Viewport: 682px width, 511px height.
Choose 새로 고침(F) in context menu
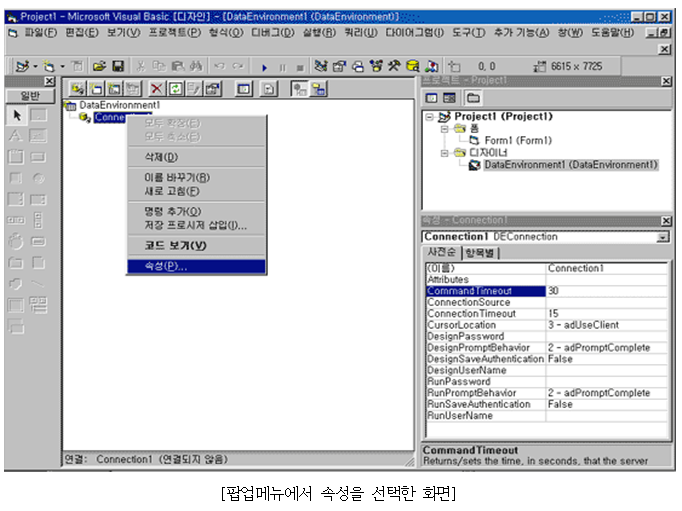click(x=197, y=191)
